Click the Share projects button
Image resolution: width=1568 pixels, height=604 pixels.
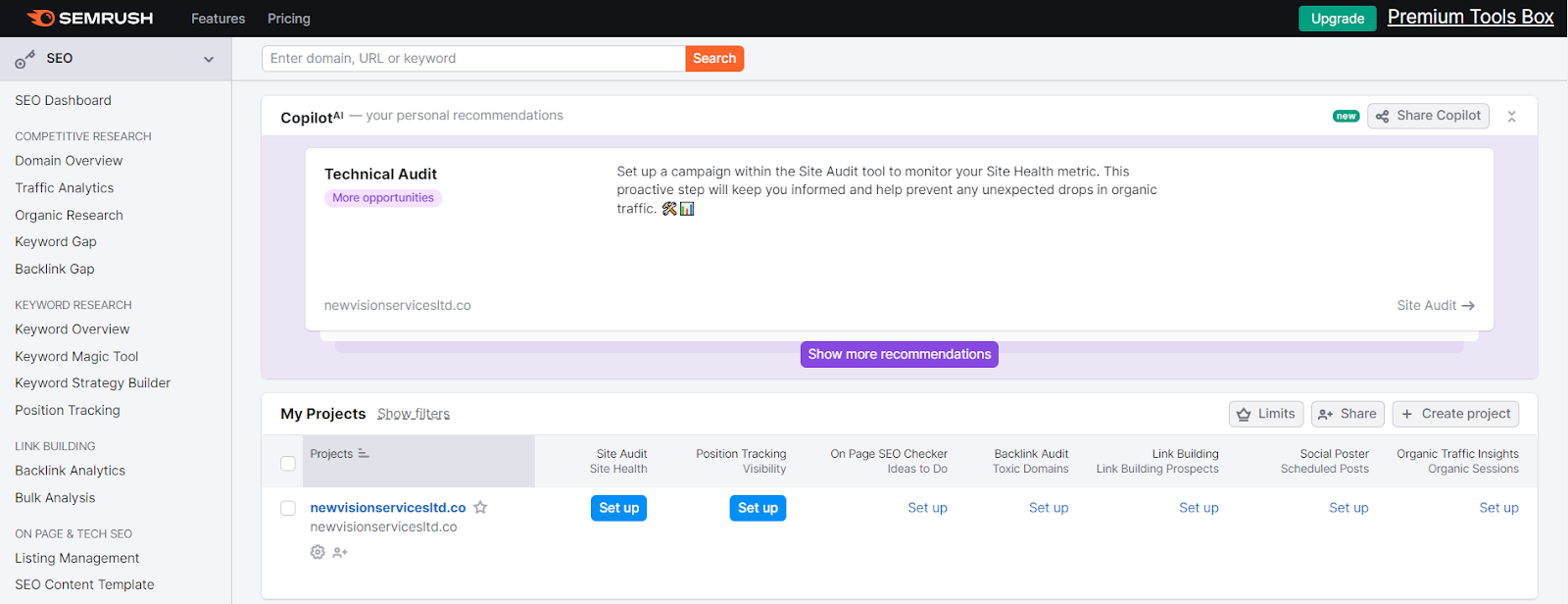[1347, 414]
